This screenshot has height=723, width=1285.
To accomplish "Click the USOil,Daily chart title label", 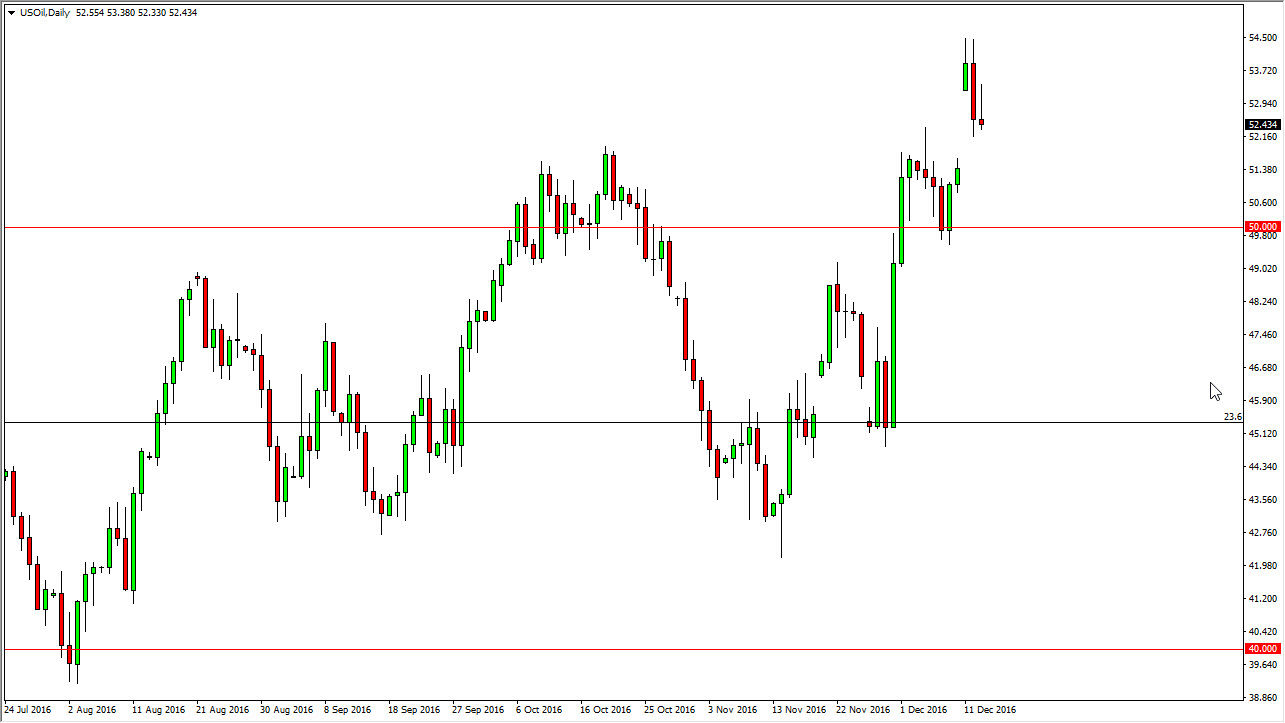I will 45,13.
